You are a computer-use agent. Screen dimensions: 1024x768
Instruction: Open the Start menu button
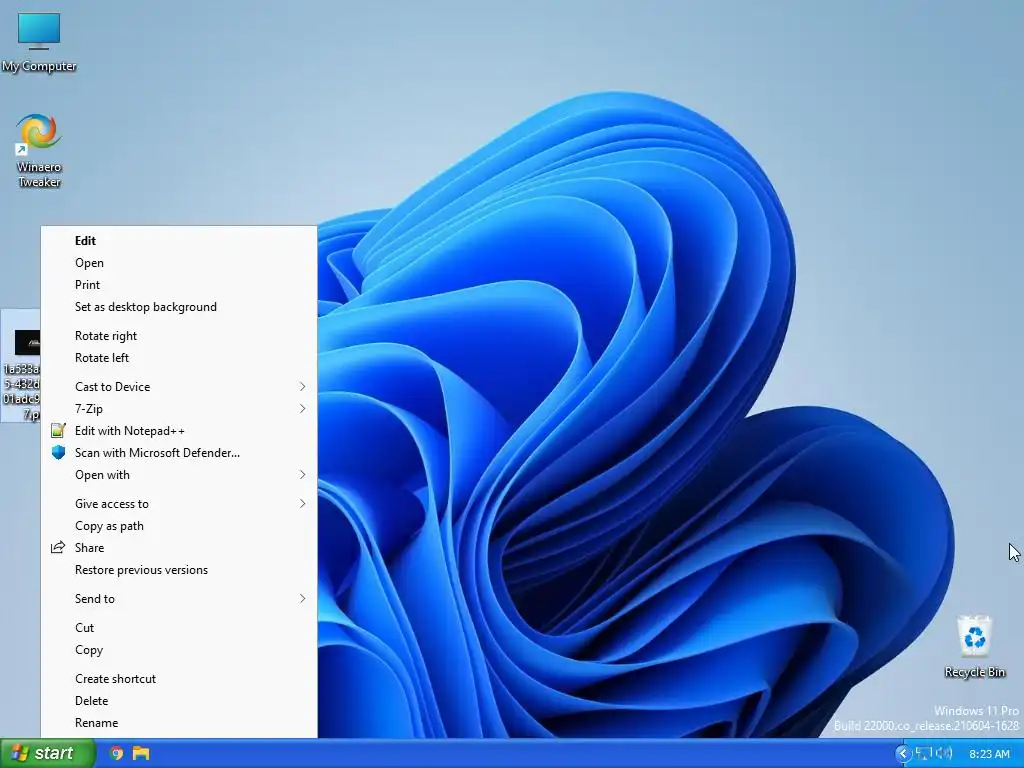click(48, 753)
